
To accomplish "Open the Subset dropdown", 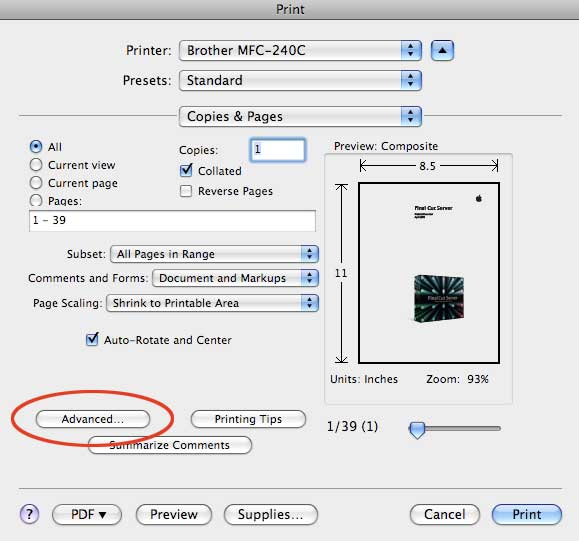I will pyautogui.click(x=214, y=254).
